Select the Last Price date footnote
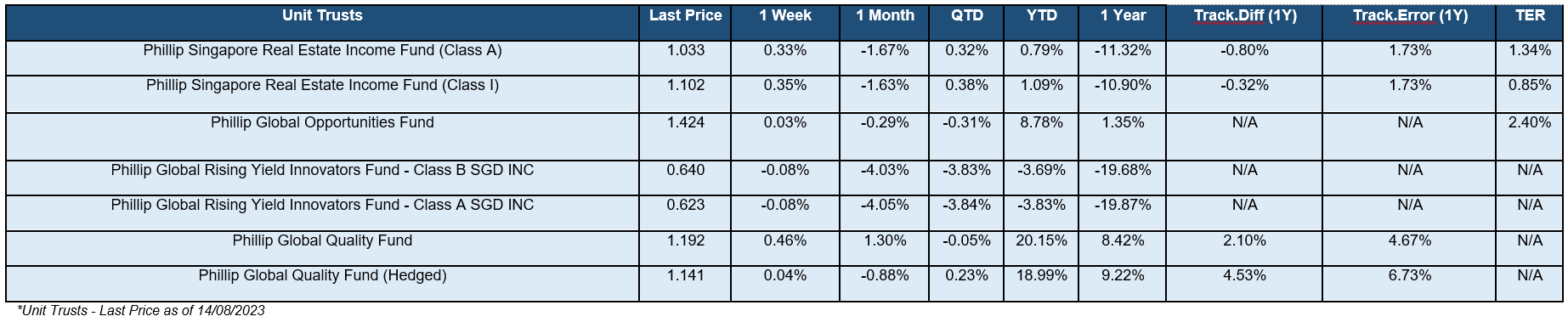 pyautogui.click(x=140, y=311)
